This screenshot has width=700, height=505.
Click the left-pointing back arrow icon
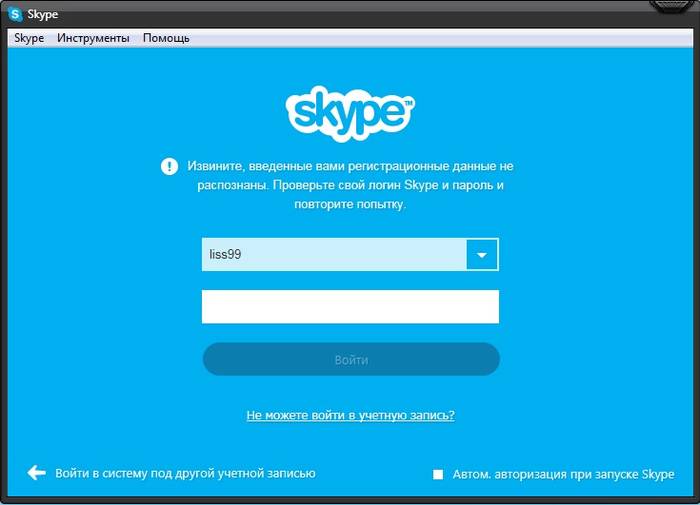pos(36,472)
